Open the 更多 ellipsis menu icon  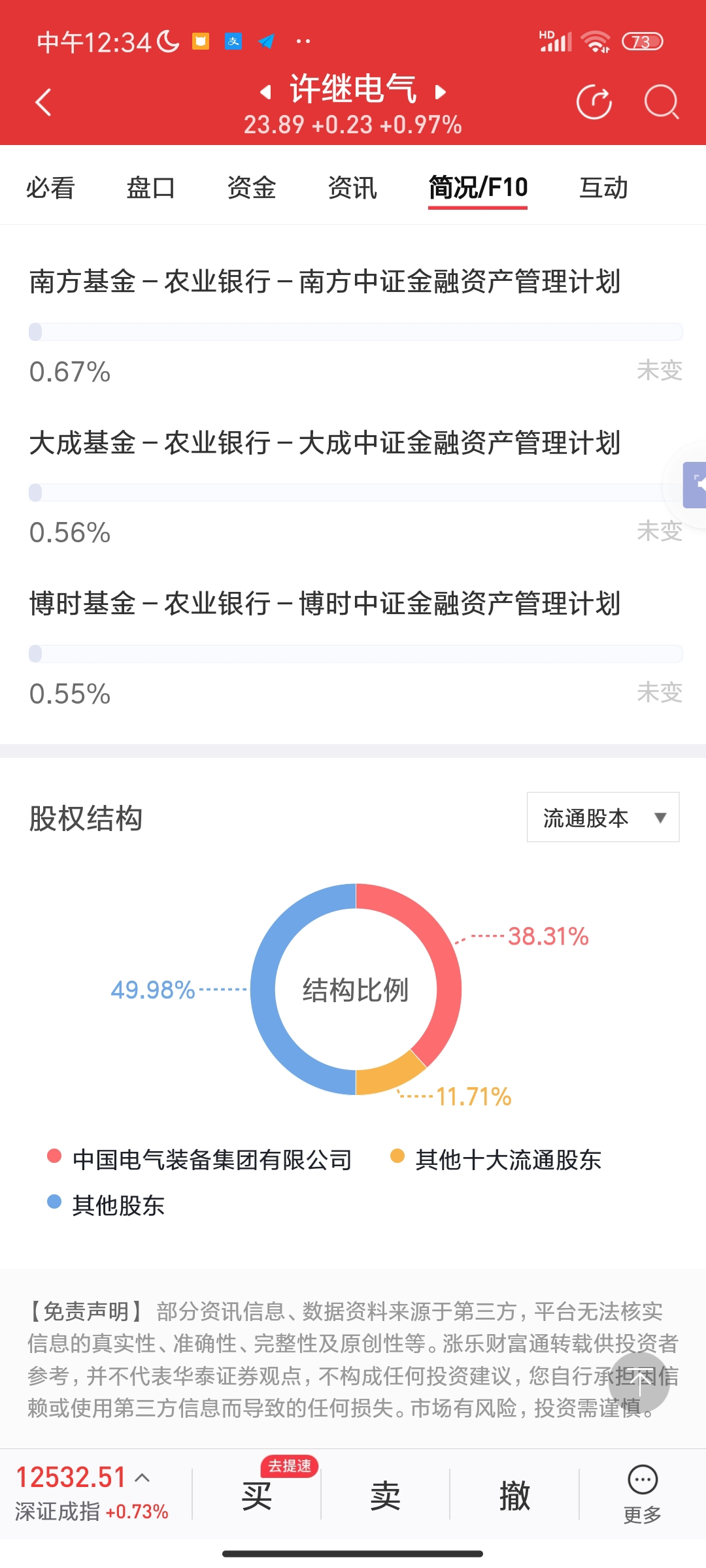coord(643,1480)
